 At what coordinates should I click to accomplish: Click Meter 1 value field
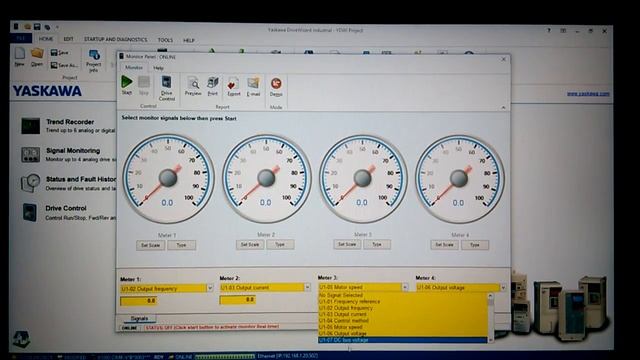138,301
